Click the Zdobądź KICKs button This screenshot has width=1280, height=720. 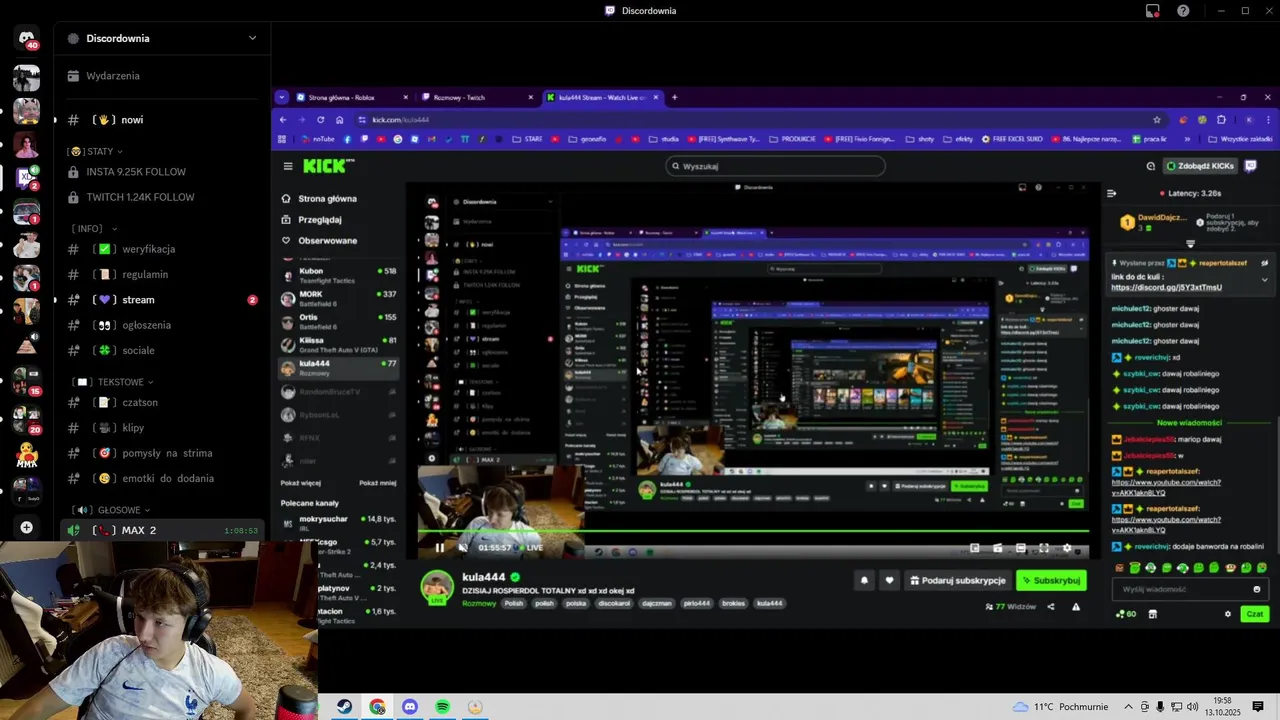[x=1200, y=166]
